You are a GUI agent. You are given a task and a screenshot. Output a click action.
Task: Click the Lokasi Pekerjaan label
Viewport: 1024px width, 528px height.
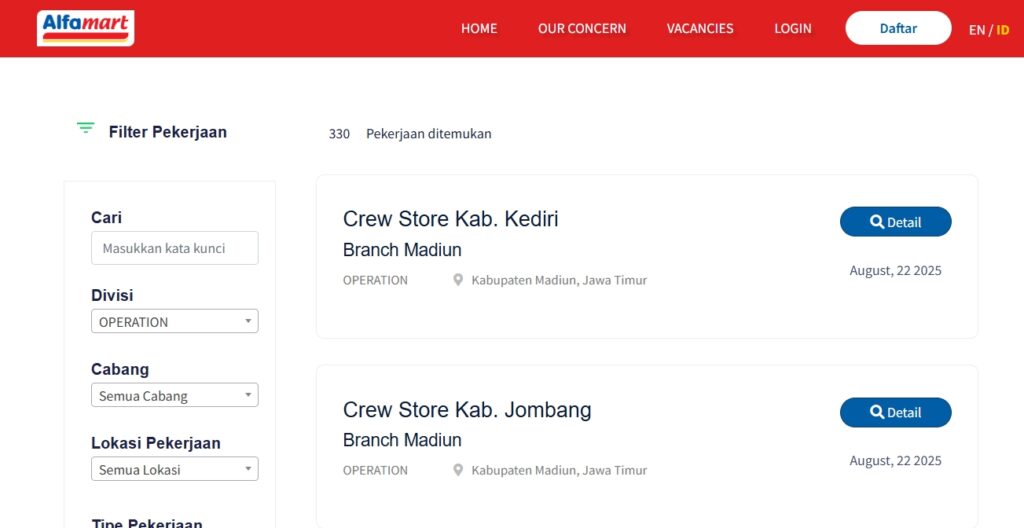coord(156,443)
